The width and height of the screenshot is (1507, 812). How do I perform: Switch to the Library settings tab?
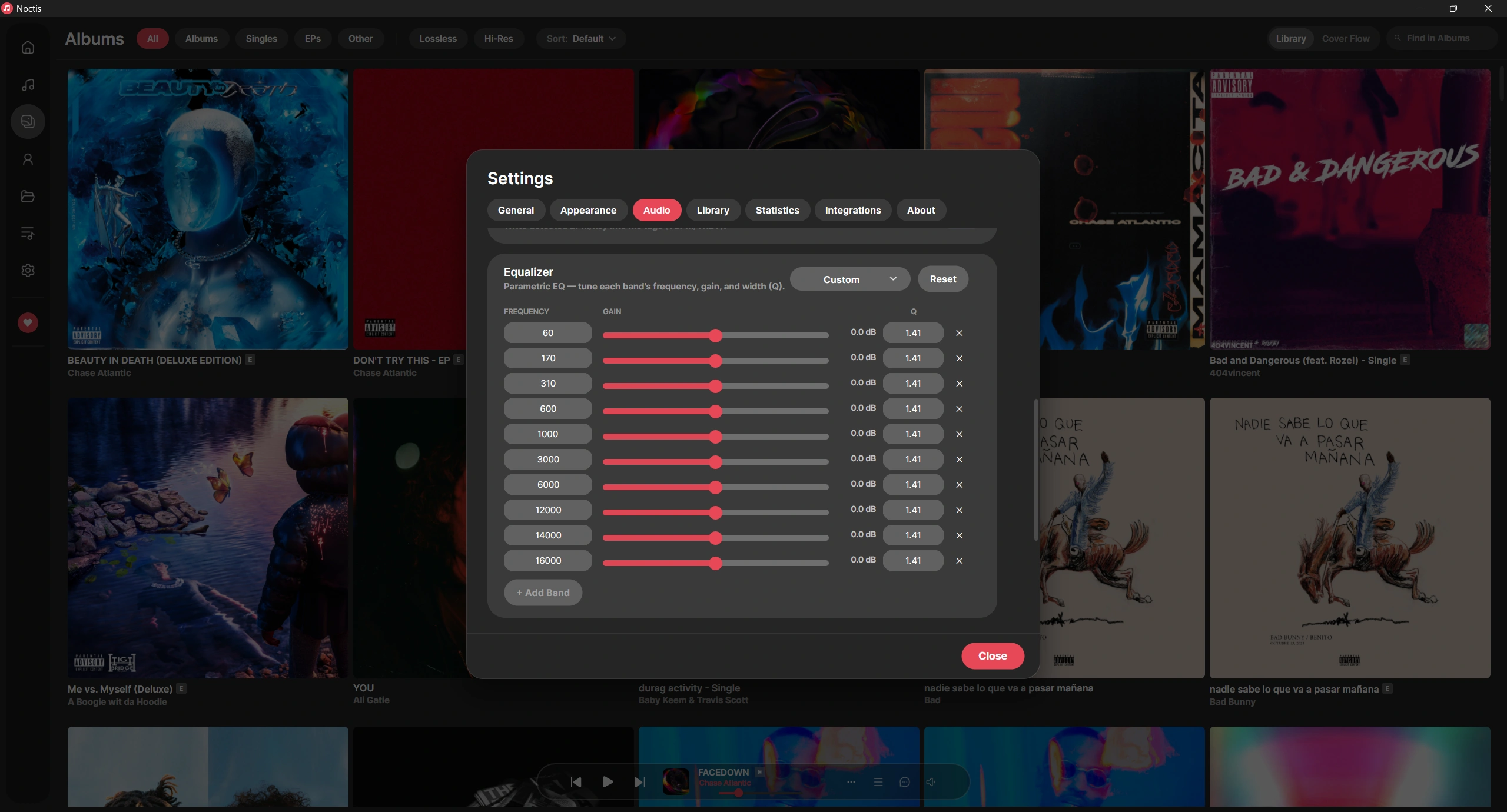tap(713, 211)
